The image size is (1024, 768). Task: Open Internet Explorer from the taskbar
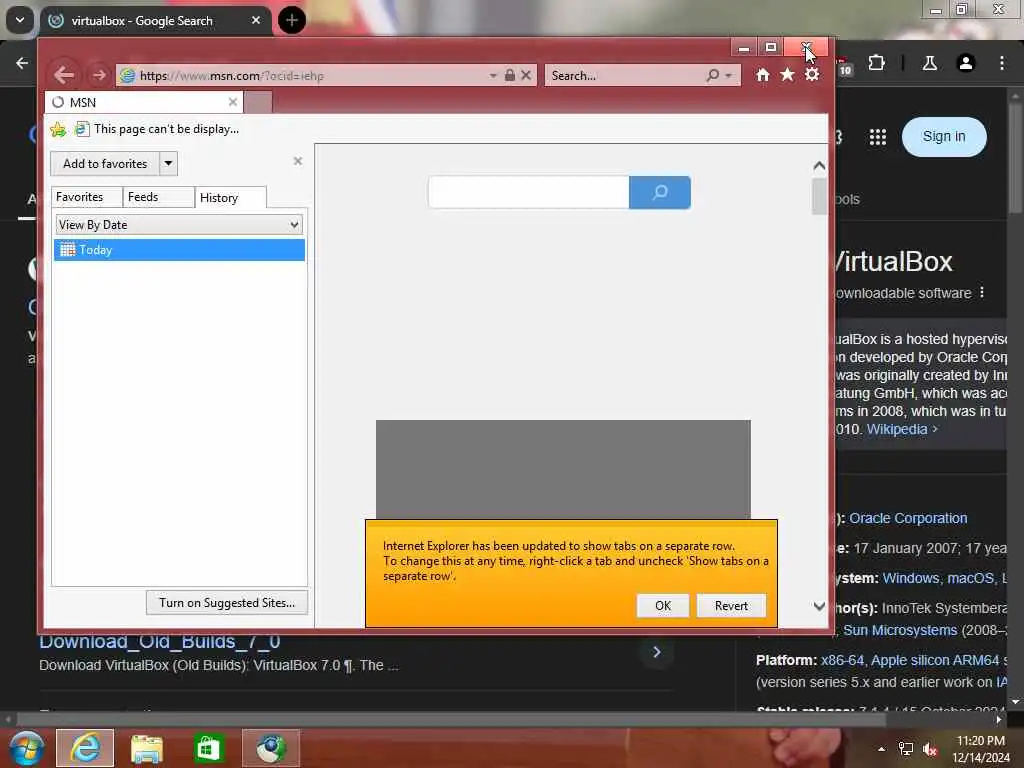85,748
